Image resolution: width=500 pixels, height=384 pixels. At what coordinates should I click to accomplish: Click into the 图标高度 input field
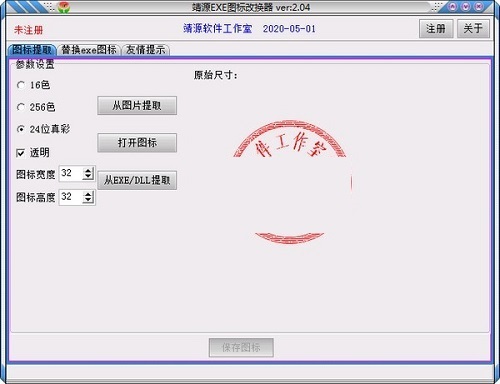(x=71, y=197)
